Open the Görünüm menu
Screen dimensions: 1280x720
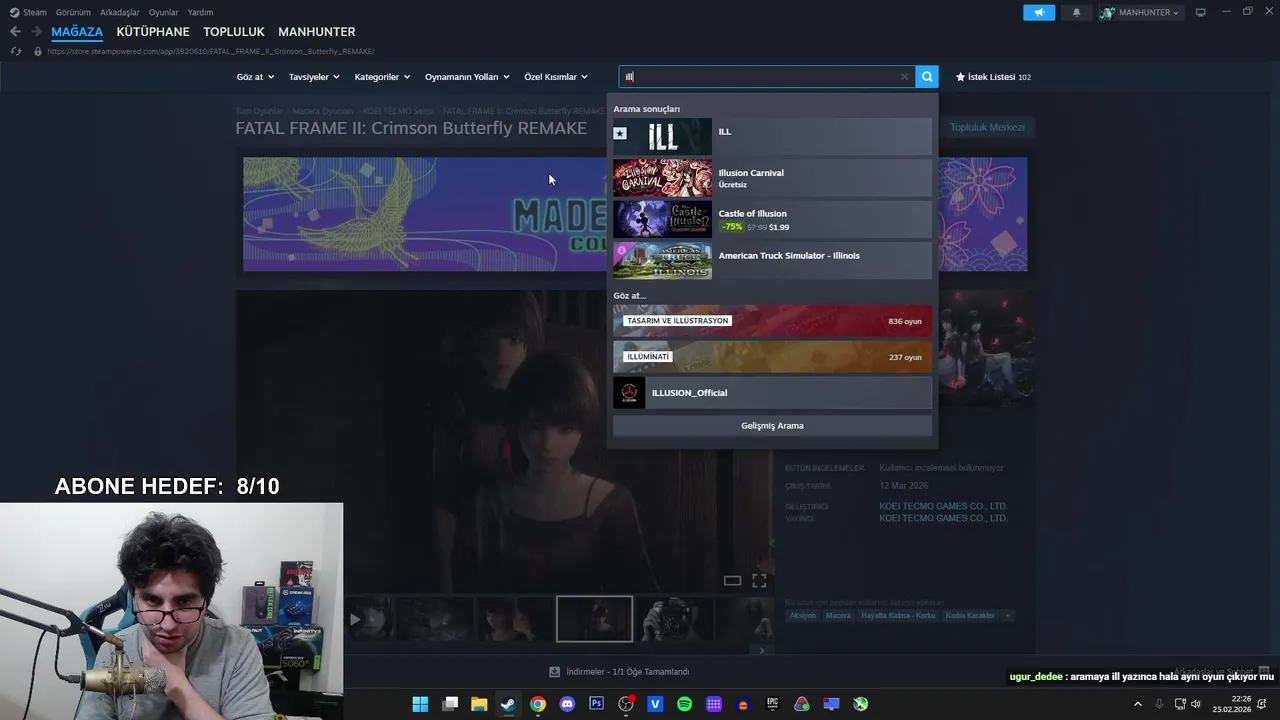(x=73, y=12)
